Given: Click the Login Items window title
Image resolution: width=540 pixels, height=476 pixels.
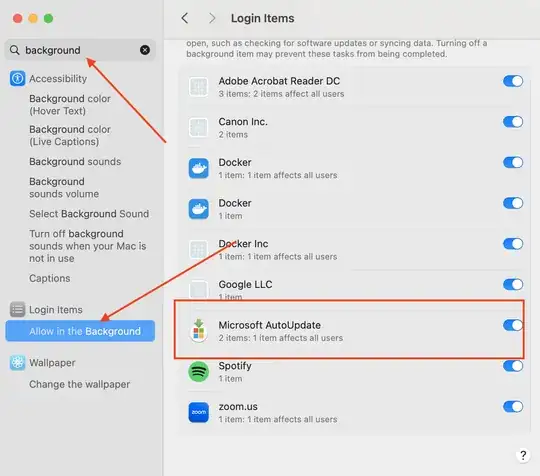Looking at the screenshot, I should click(x=262, y=18).
